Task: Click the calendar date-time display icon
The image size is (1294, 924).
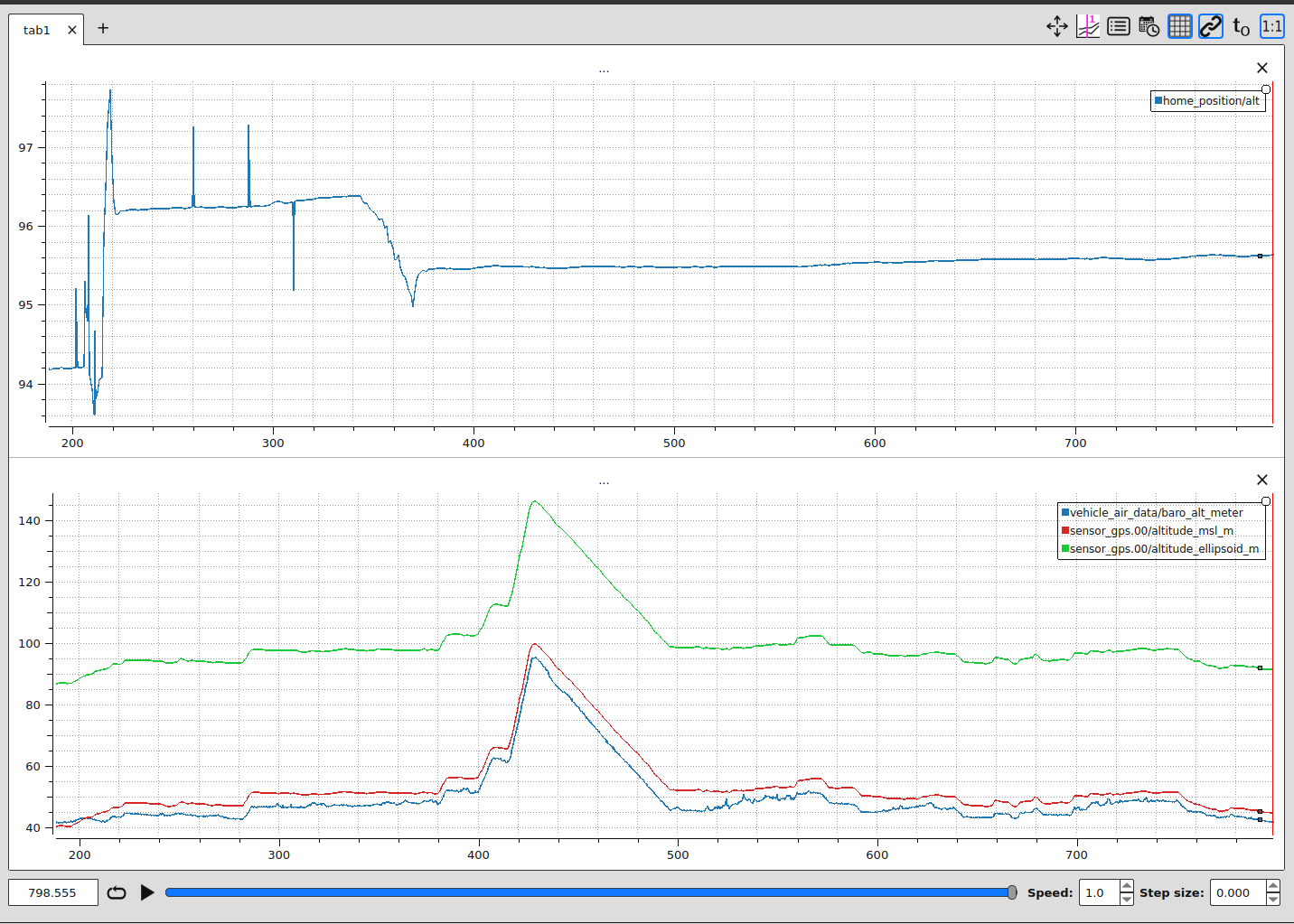Action: [1149, 26]
